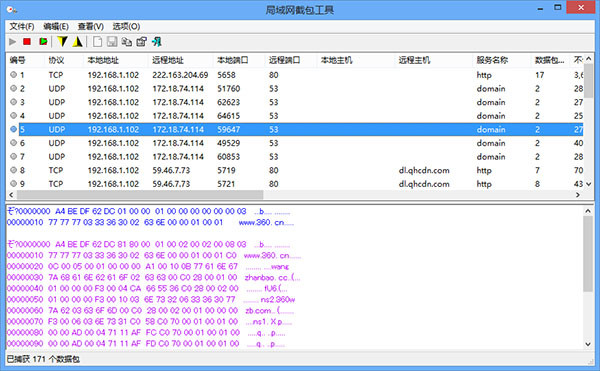Click the TCP protocol cell in row 8
Image resolution: width=600 pixels, height=371 pixels.
(56, 170)
